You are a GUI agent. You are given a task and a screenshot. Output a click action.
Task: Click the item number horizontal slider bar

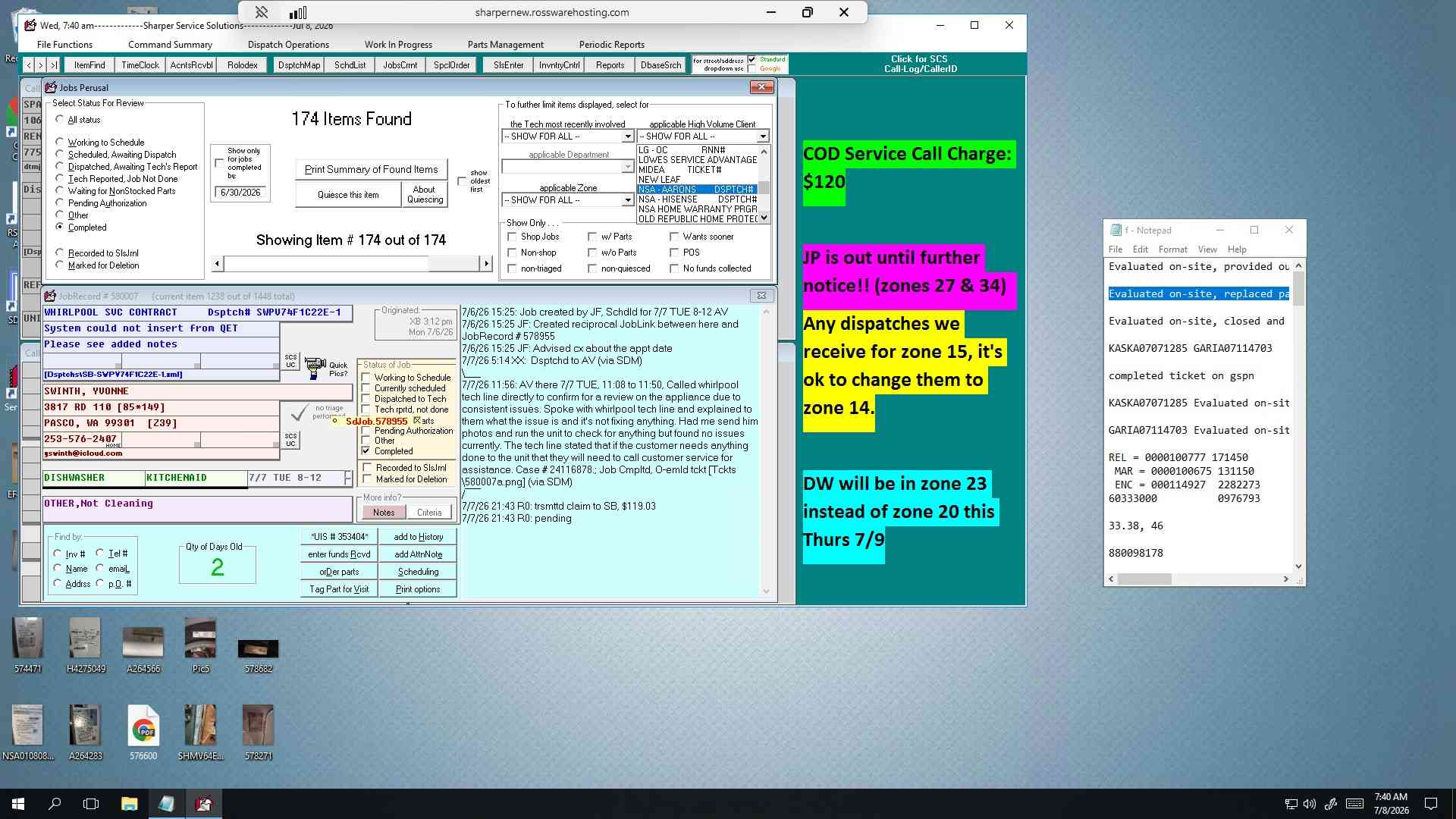tap(352, 263)
